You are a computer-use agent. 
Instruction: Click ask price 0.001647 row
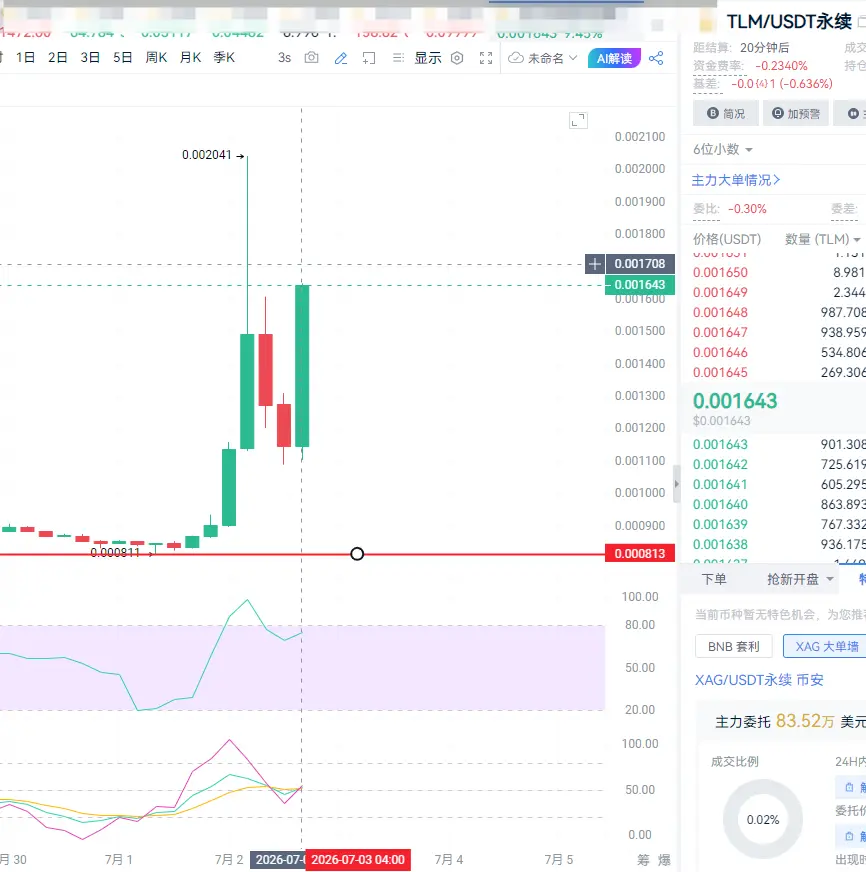coord(778,333)
